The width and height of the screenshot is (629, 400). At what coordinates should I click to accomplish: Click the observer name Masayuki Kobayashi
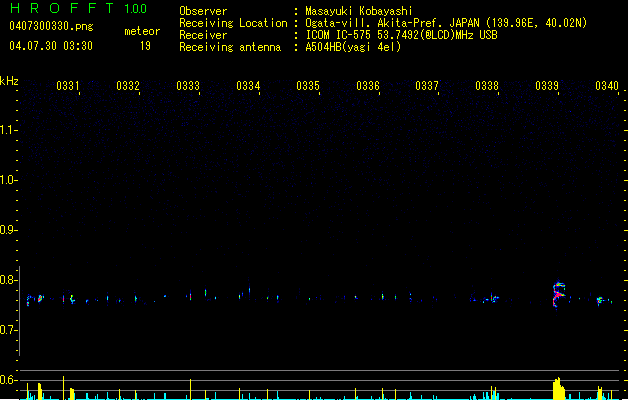[359, 11]
